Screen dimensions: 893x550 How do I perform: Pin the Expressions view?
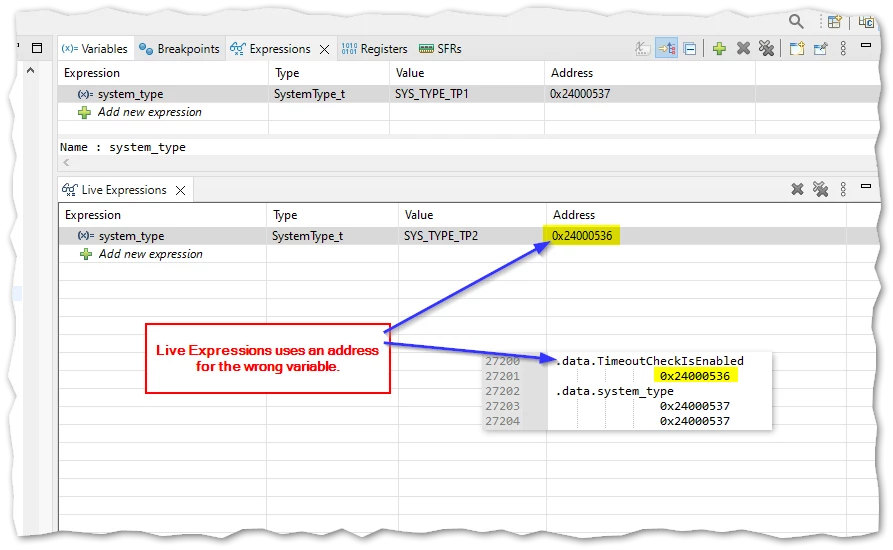pos(820,49)
